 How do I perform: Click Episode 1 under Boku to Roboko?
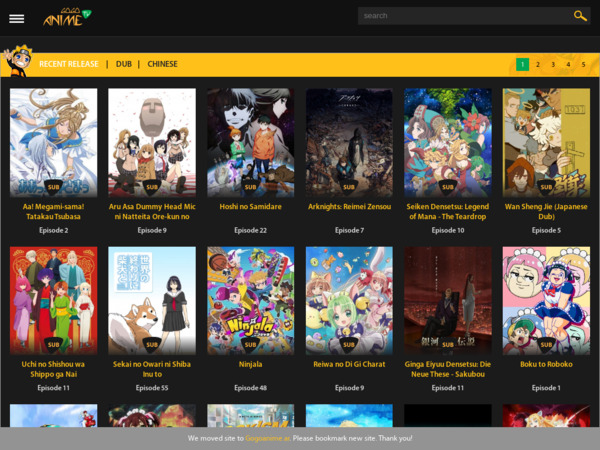[x=546, y=388]
